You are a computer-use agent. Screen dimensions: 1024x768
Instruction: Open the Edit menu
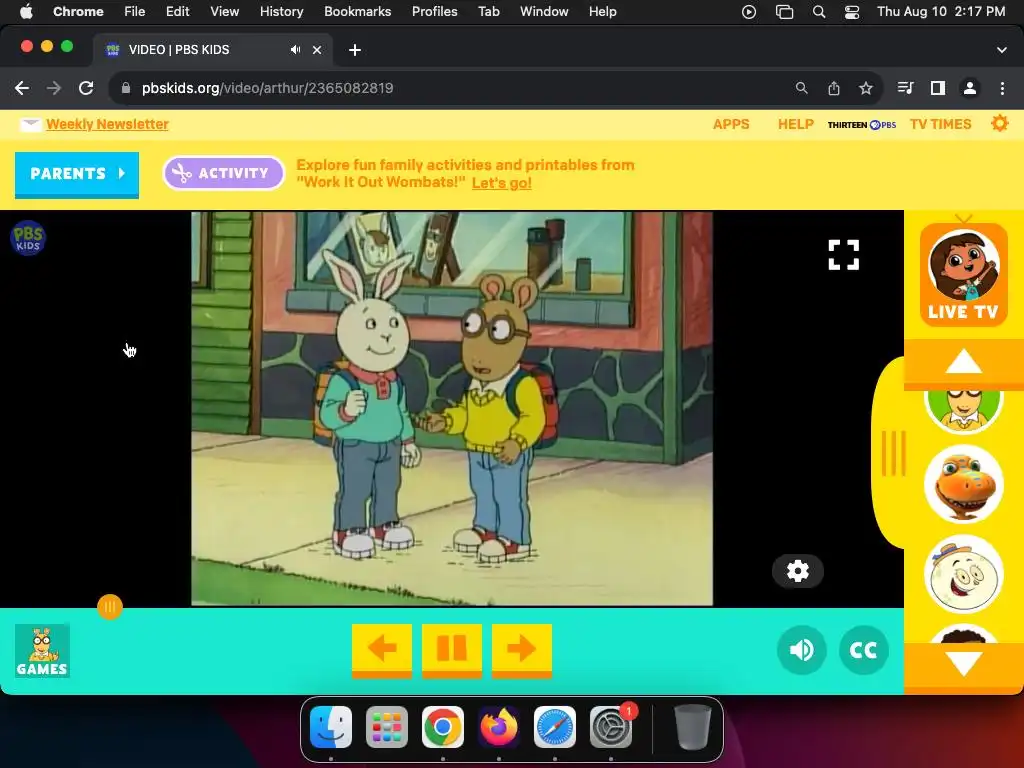click(x=177, y=12)
